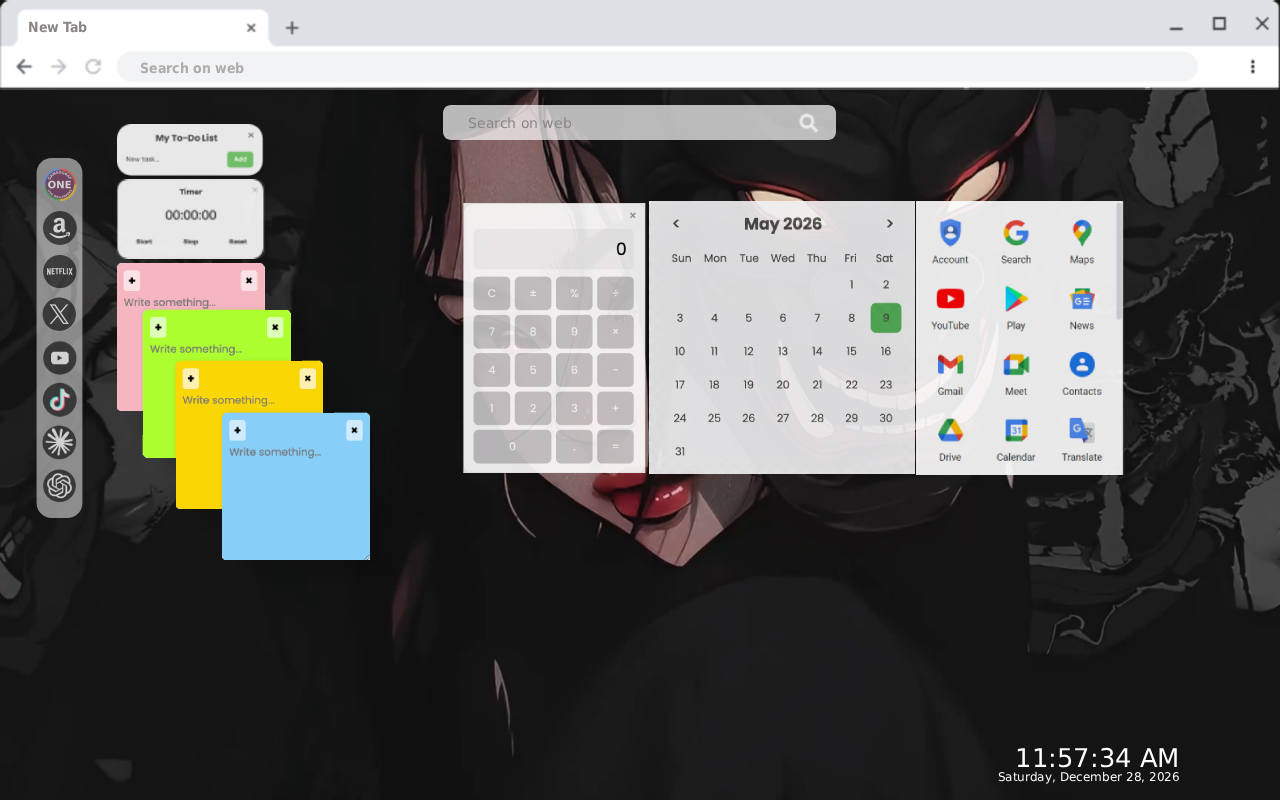Open the browser three-dot menu

click(x=1253, y=67)
